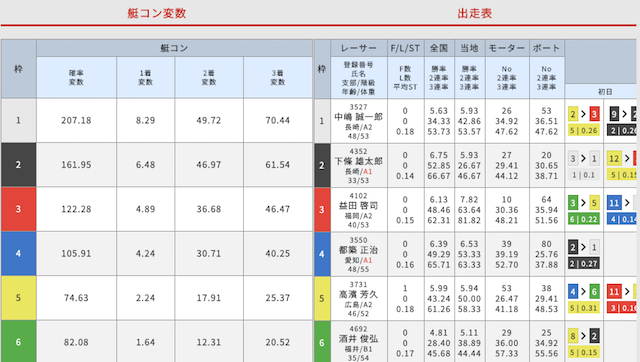640x362 pixels.
Task: Click the 1着変数 column header
Action: [x=145, y=77]
